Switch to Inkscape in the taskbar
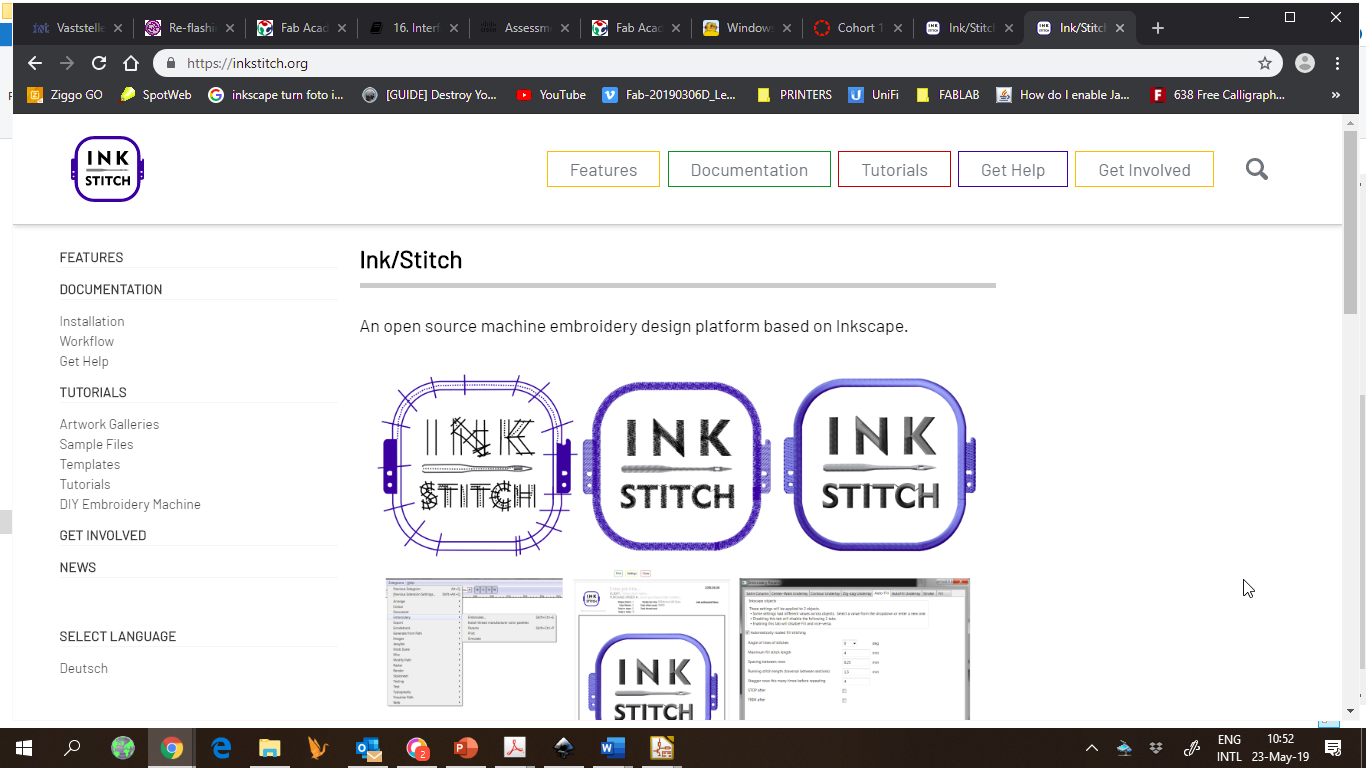 point(564,748)
